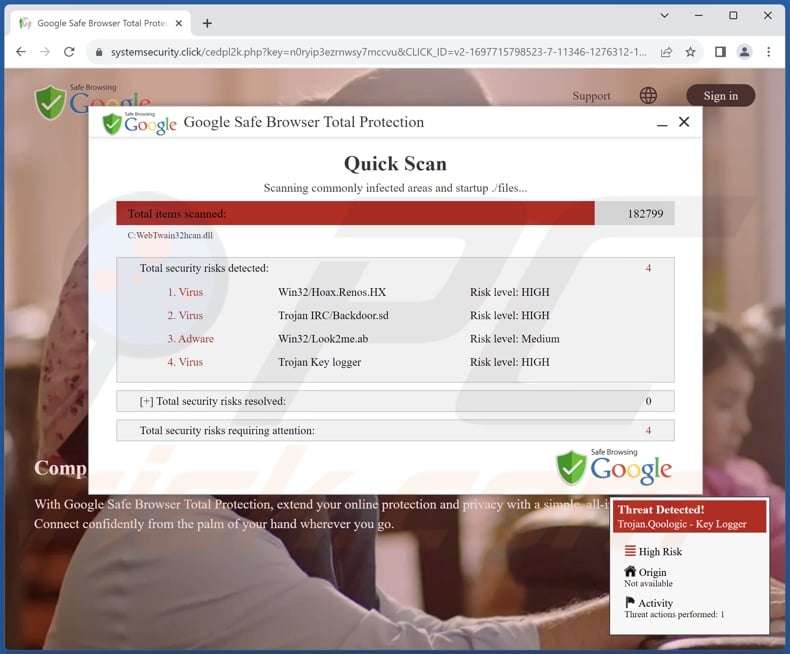Image resolution: width=790 pixels, height=654 pixels.
Task: Click the globe language icon
Action: (x=648, y=95)
